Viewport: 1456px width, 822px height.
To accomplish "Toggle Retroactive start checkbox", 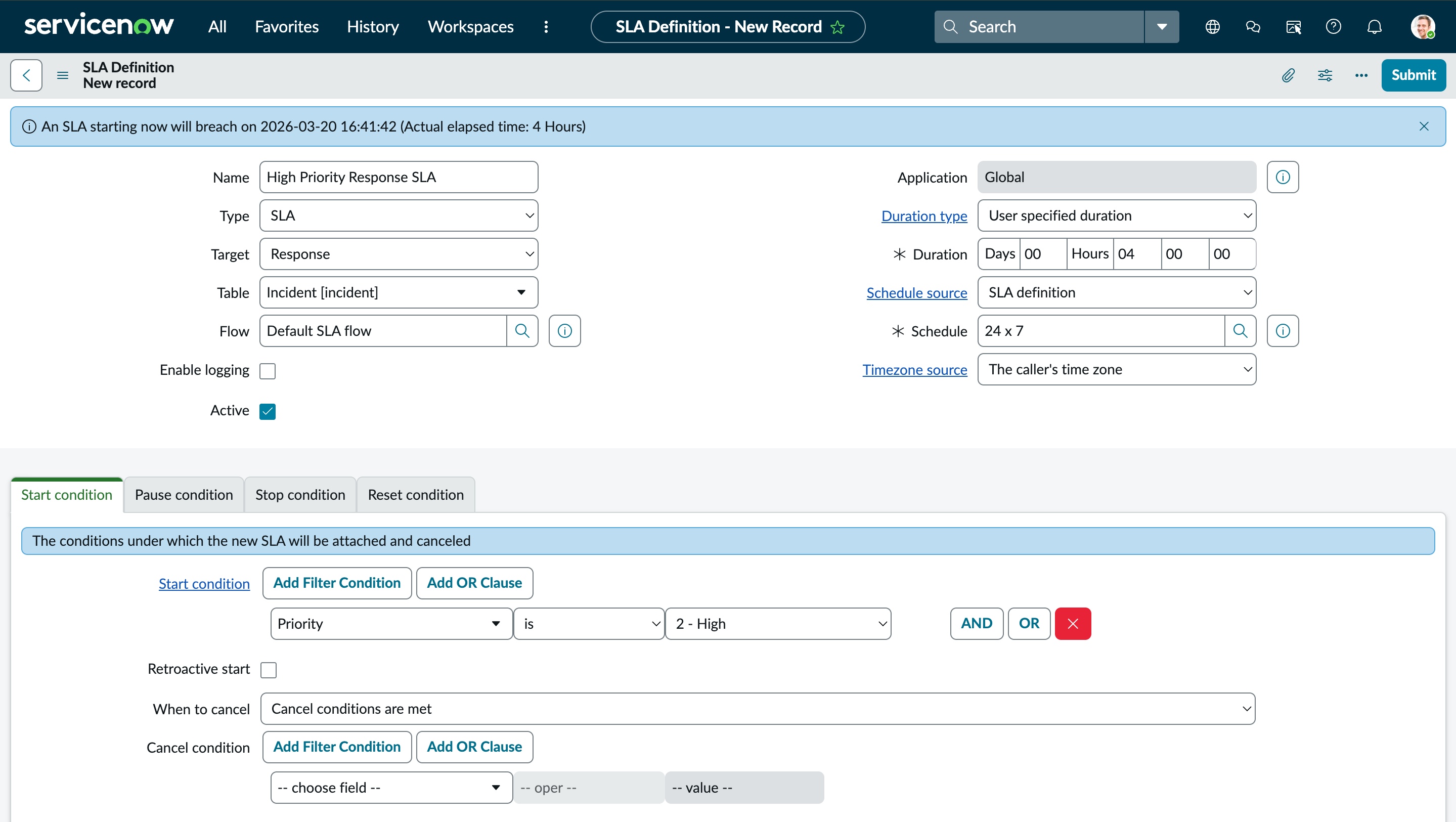I will pyautogui.click(x=269, y=670).
